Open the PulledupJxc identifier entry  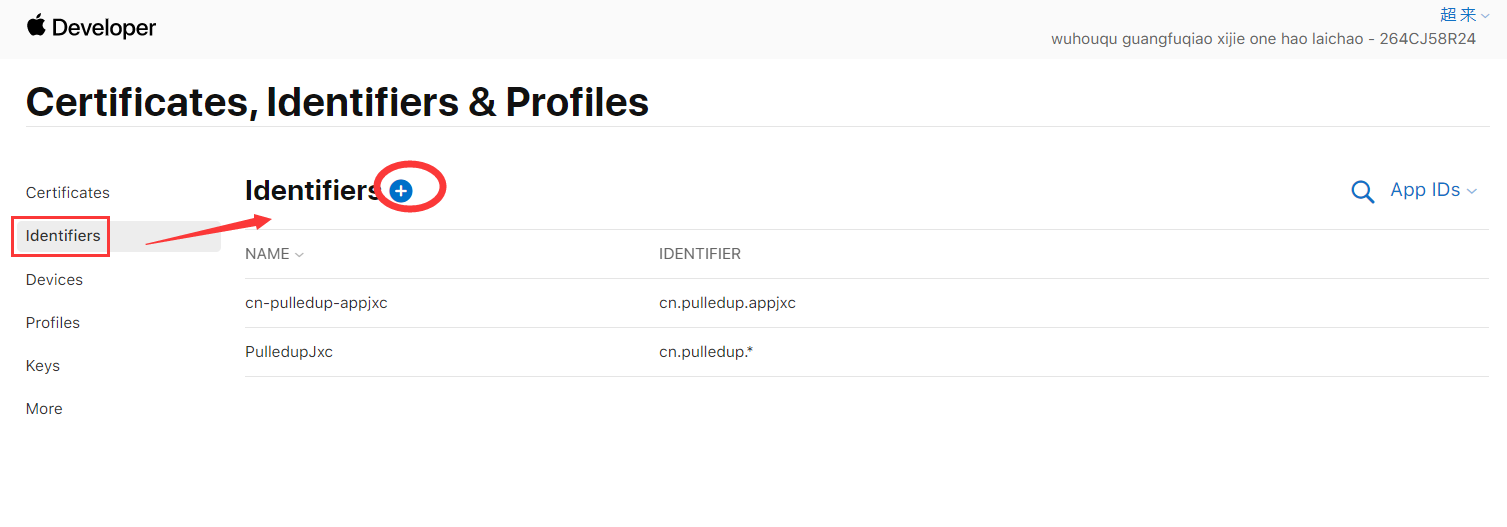tap(289, 352)
